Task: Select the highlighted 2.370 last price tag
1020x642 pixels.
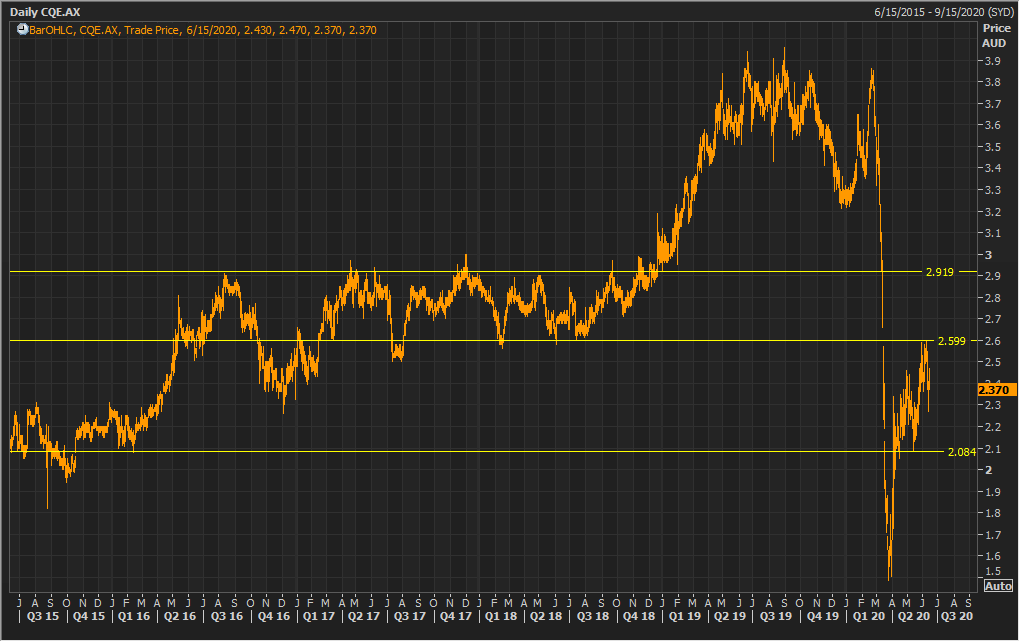Action: (x=996, y=390)
